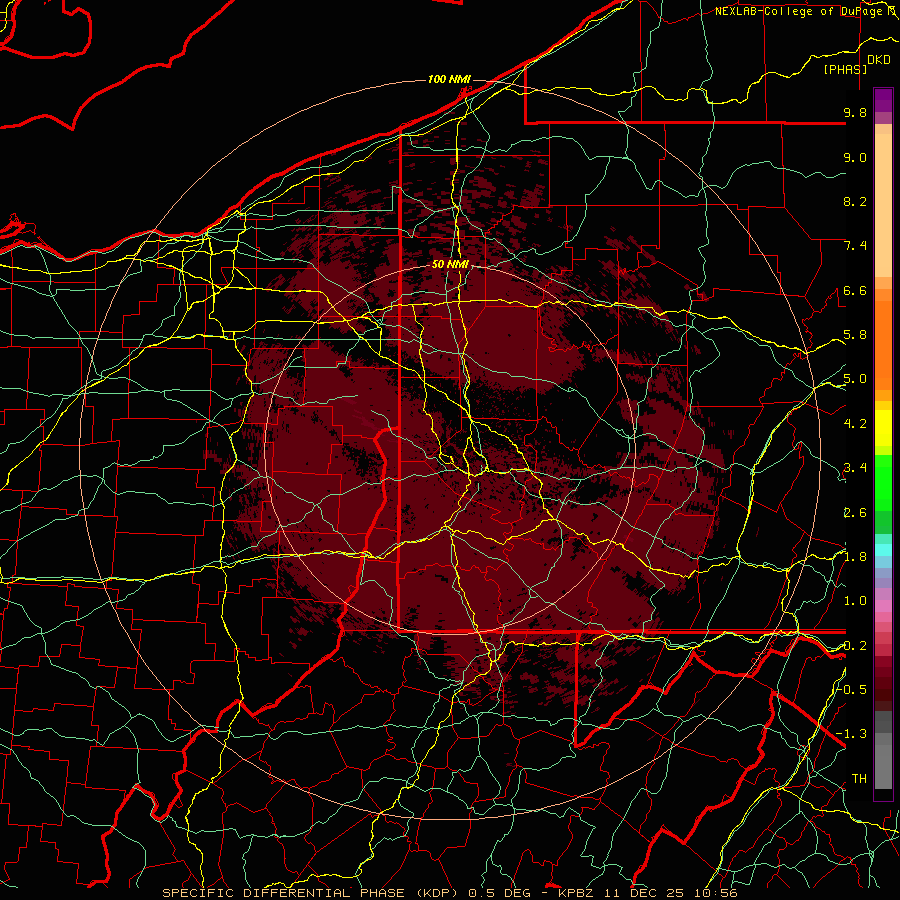Click the 3.4 value on color scale
The width and height of the screenshot is (900, 900).
pyautogui.click(x=855, y=468)
